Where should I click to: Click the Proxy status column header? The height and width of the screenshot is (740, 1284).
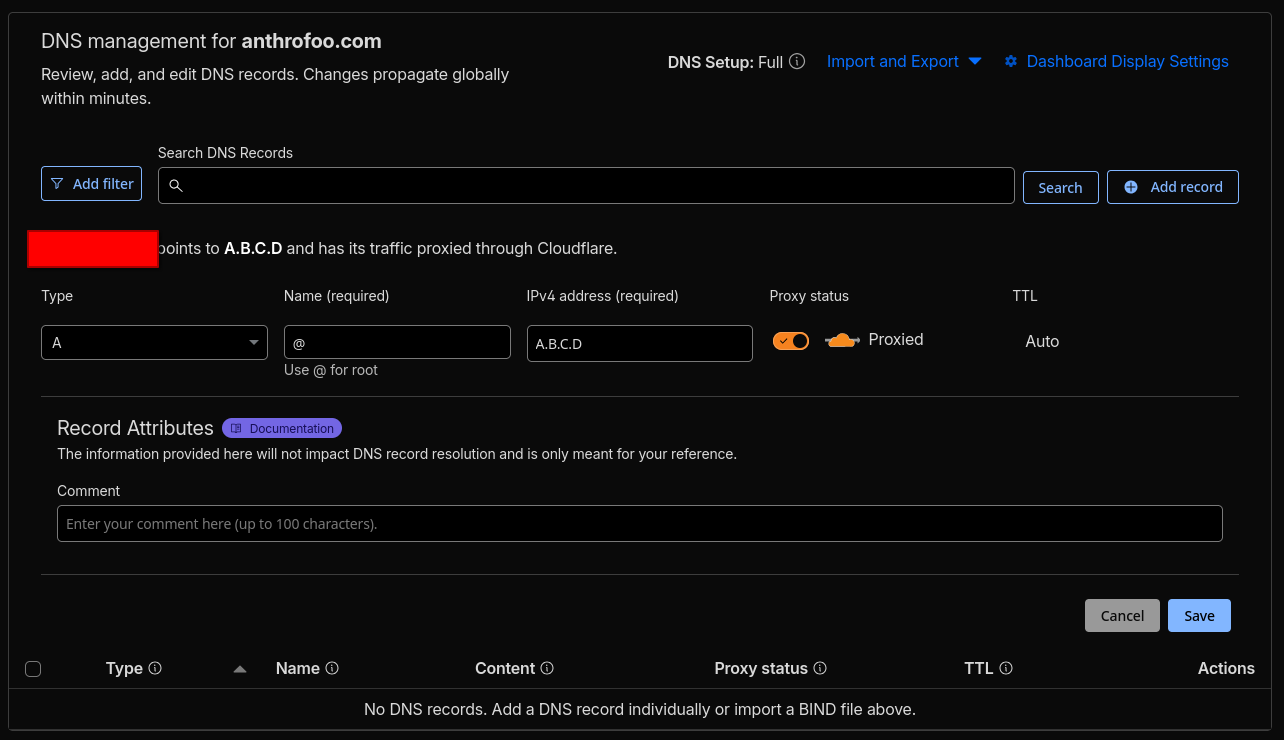(x=761, y=668)
